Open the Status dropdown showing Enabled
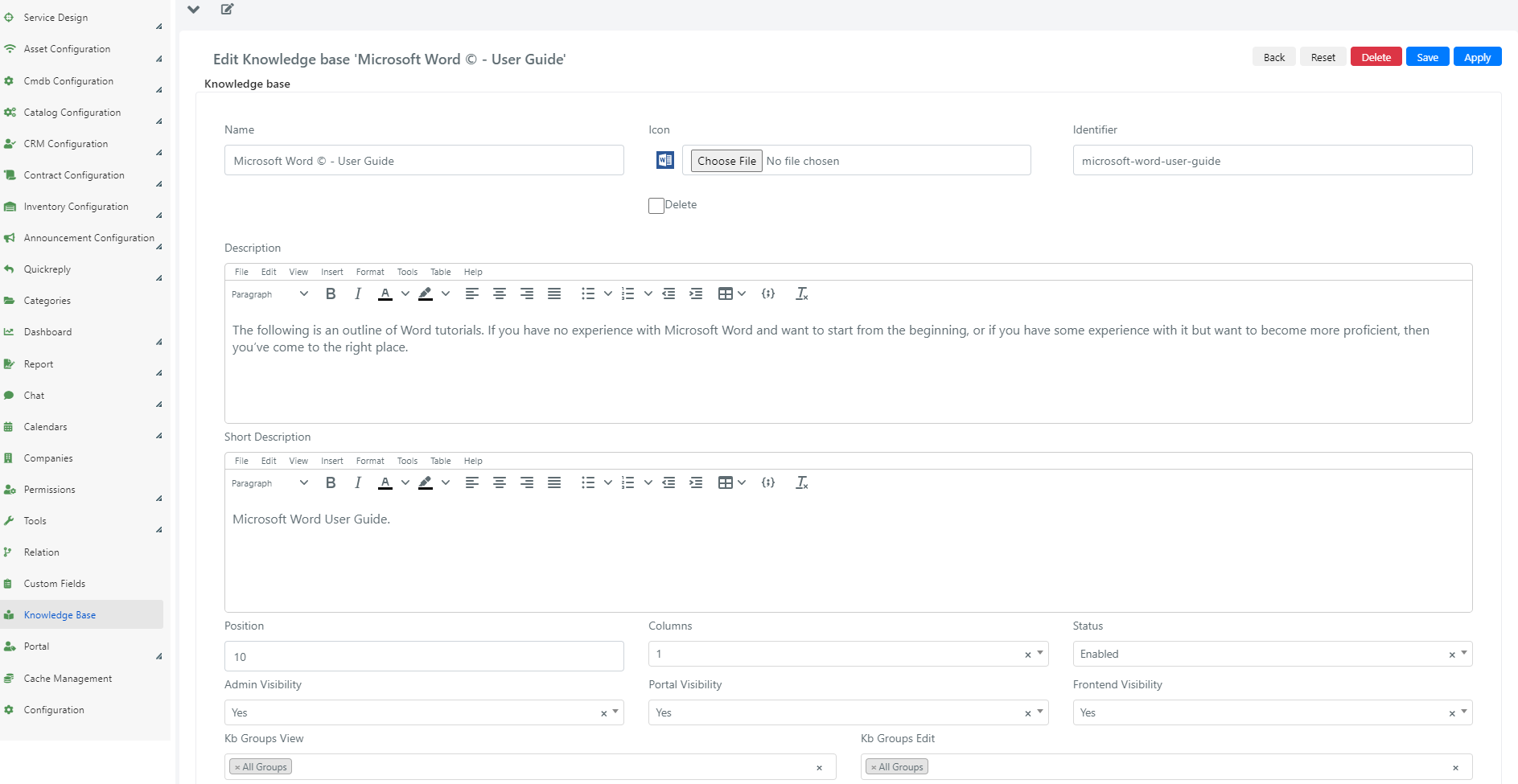 [x=1273, y=654]
